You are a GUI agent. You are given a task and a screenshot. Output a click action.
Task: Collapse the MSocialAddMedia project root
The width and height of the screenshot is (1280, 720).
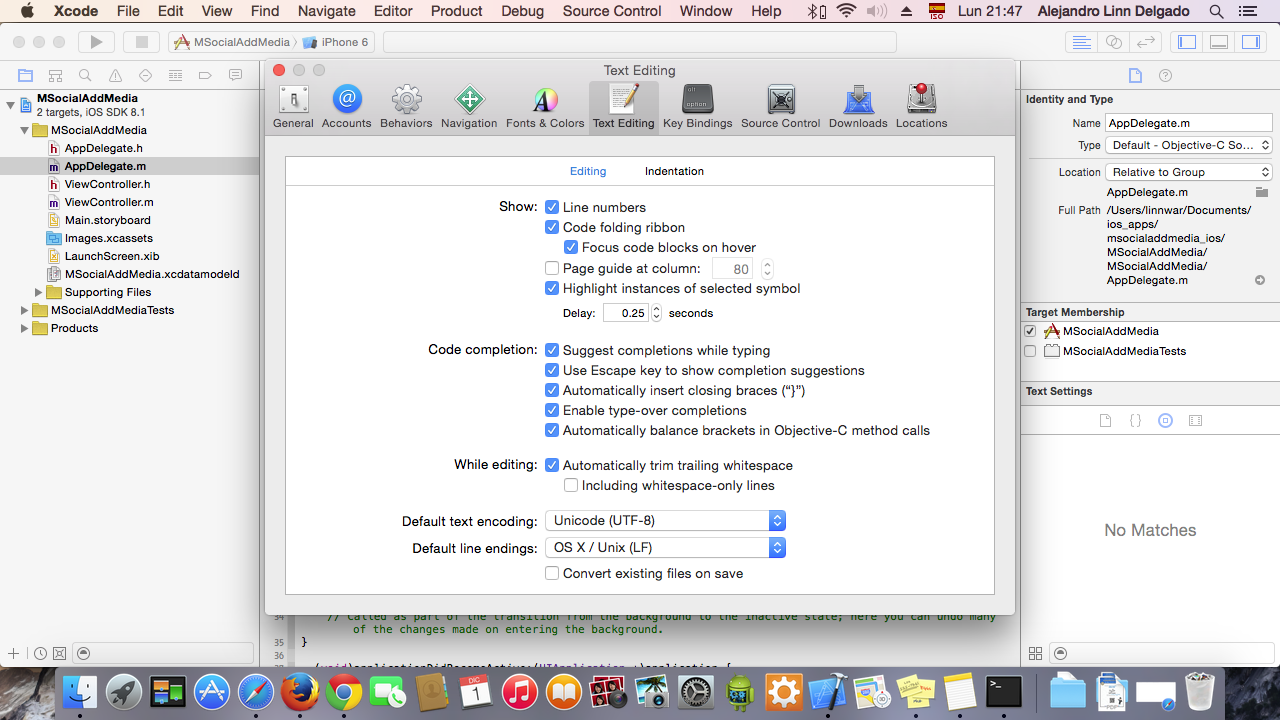pyautogui.click(x=11, y=104)
